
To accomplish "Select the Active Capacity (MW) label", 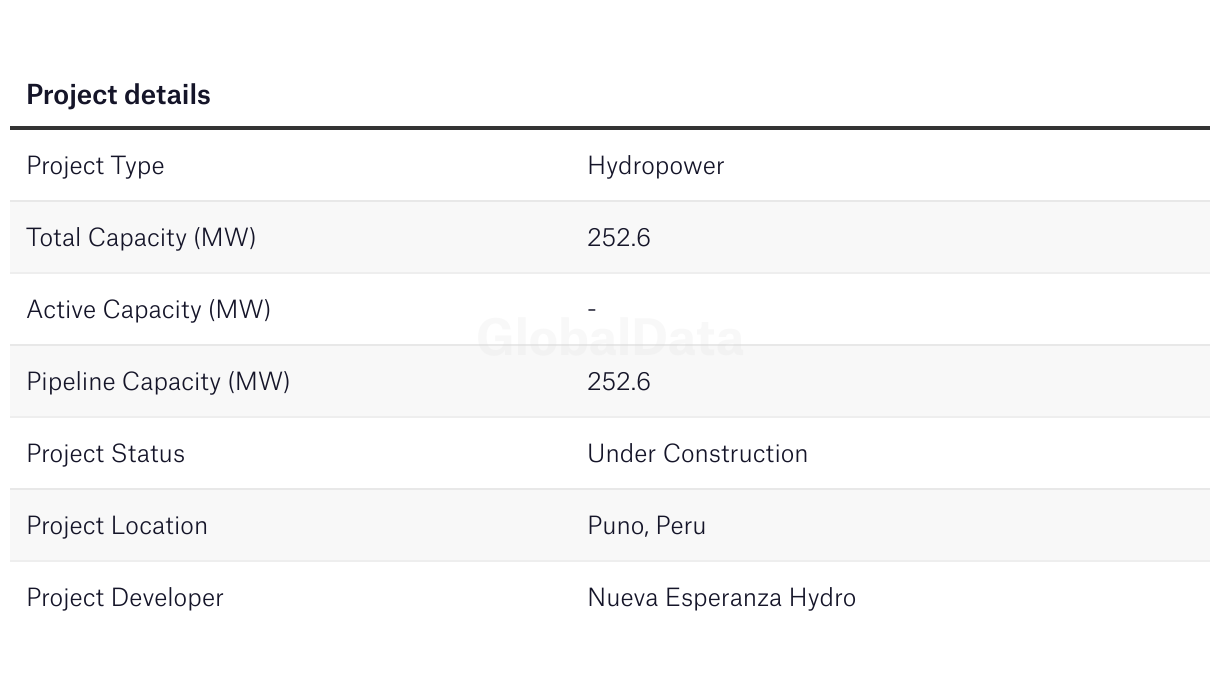I will click(149, 310).
